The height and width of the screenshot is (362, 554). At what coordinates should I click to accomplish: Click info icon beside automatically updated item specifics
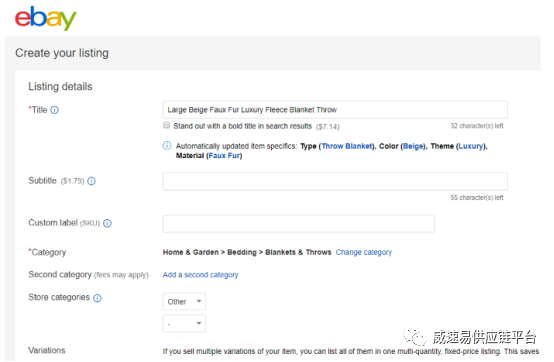tap(167, 146)
